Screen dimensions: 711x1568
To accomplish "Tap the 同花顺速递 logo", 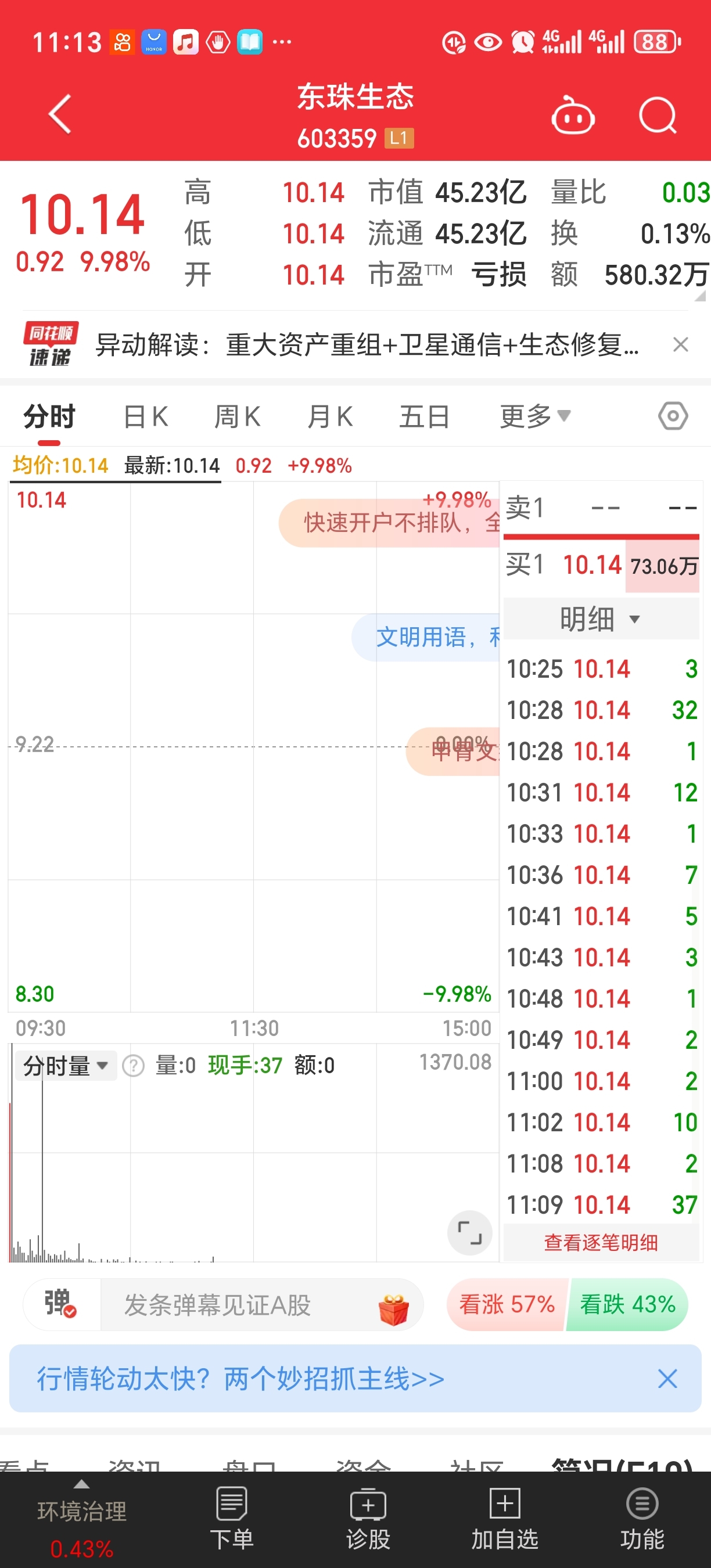I will click(51, 344).
